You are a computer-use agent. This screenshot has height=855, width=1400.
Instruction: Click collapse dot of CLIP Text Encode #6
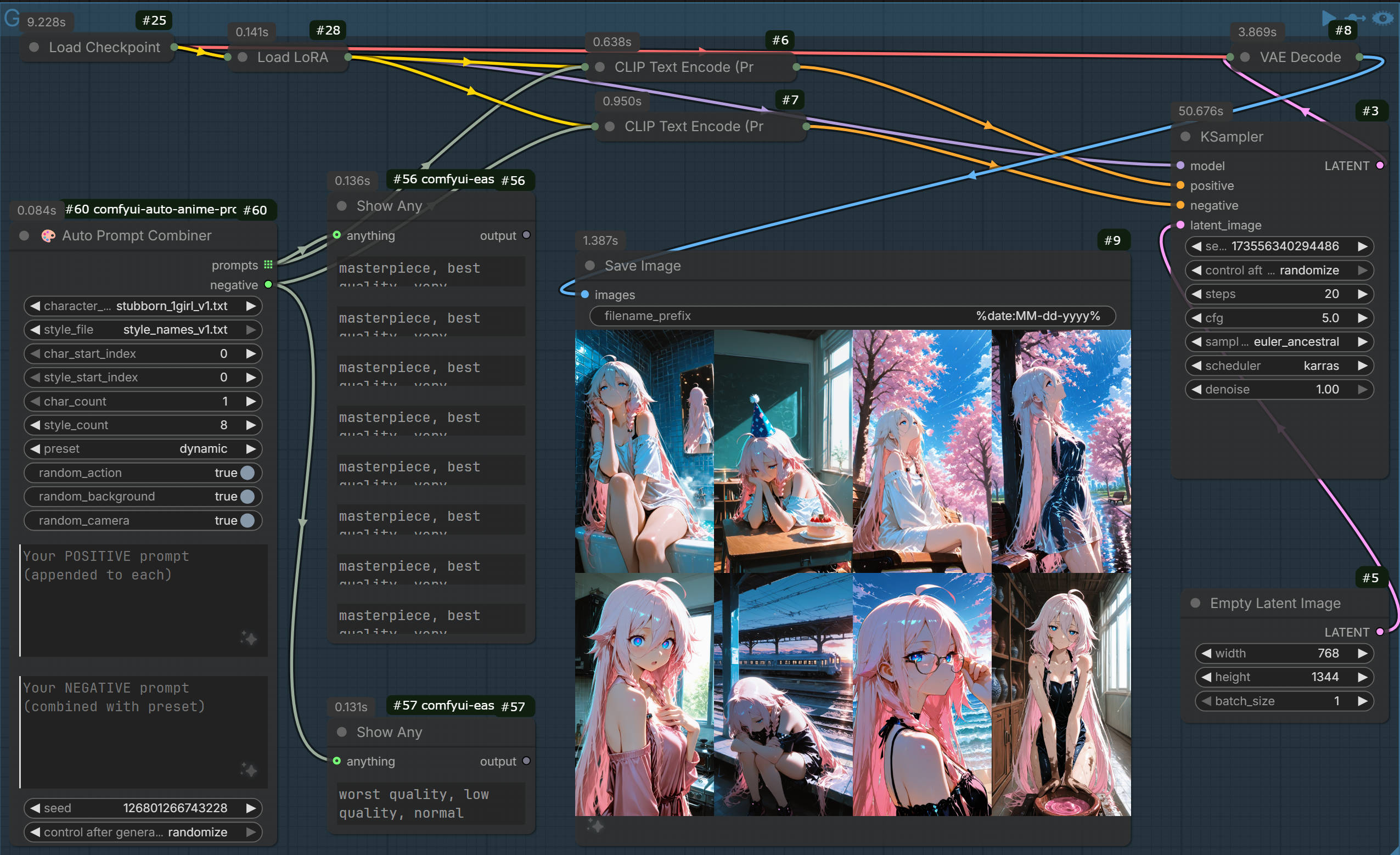(x=599, y=67)
